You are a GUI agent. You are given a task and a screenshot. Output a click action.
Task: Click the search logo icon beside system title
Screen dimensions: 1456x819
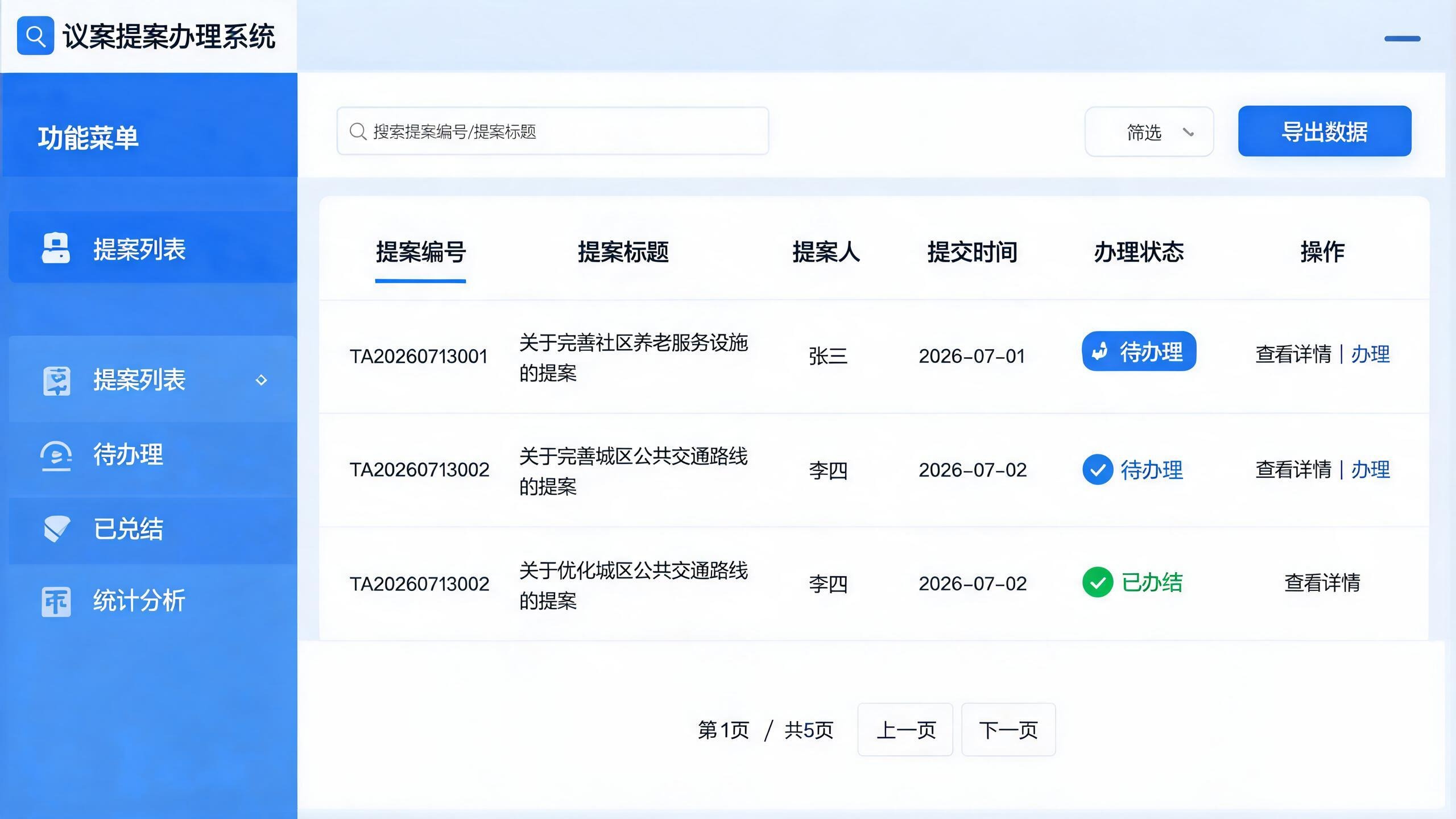click(x=35, y=36)
